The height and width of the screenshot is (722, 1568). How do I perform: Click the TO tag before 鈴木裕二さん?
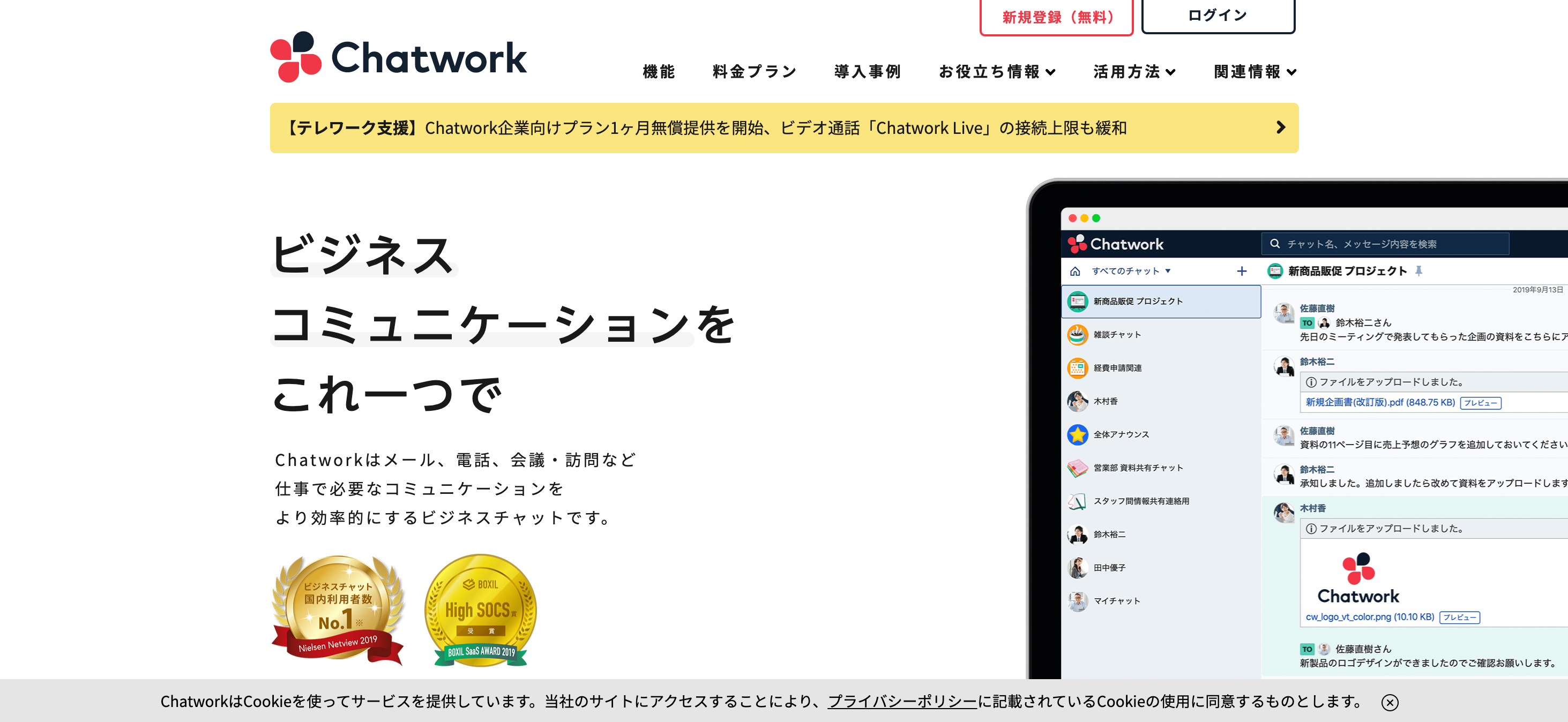[x=1307, y=323]
